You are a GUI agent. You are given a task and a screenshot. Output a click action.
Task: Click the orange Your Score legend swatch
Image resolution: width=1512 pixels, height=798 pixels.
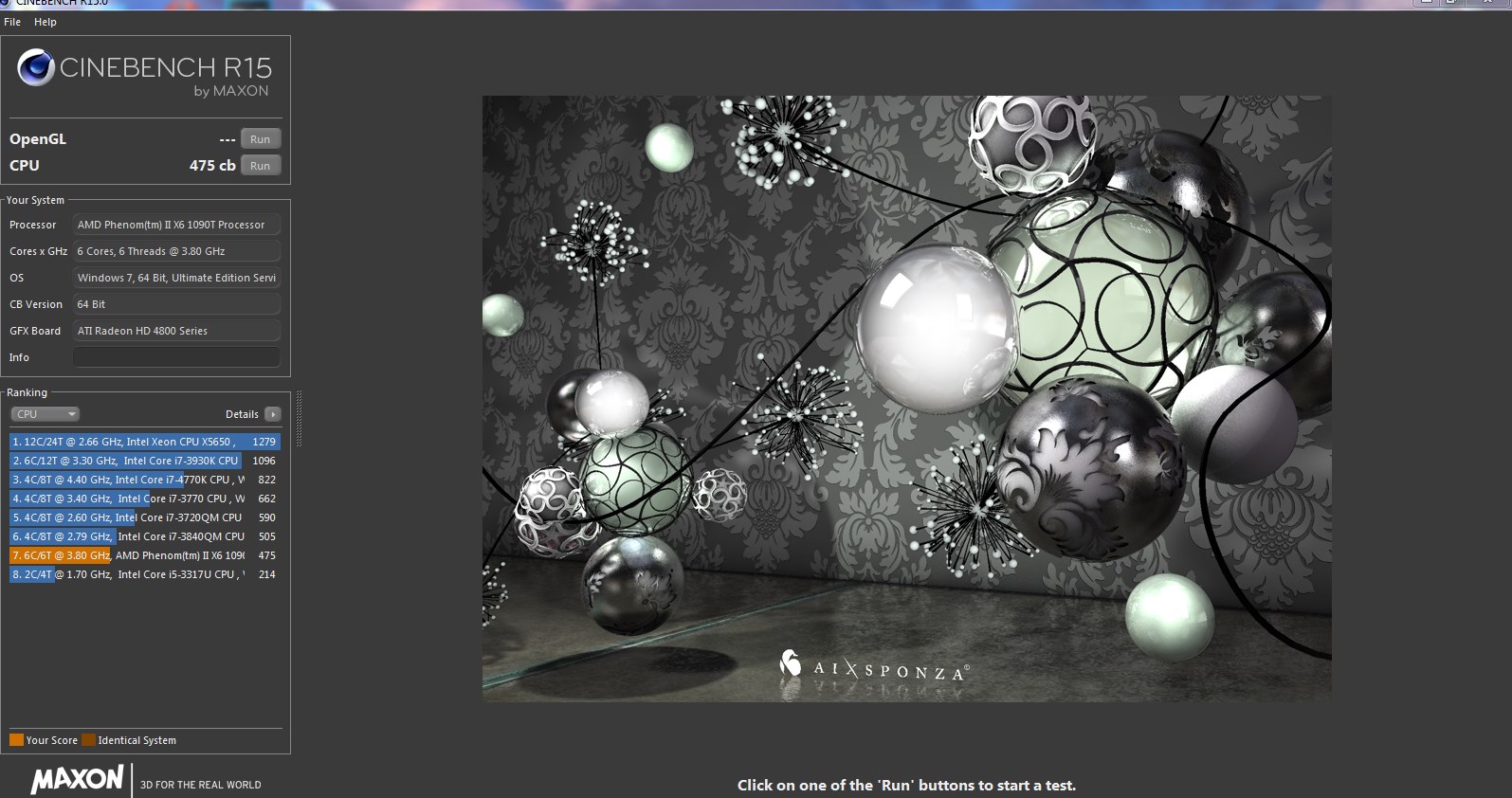click(16, 740)
